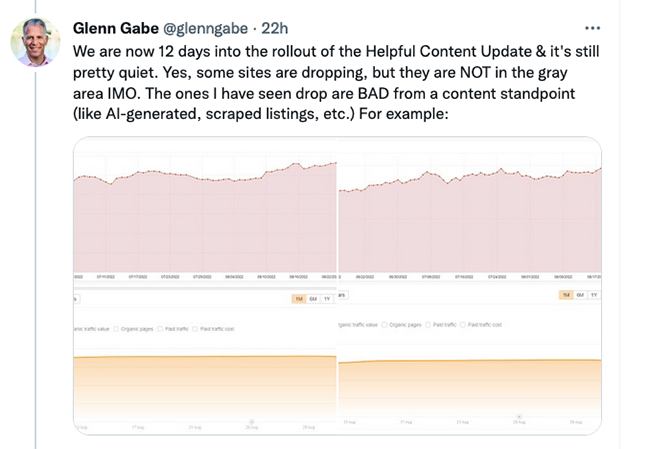Enable Paid traffic cost checkbox in left chart
The height and width of the screenshot is (449, 650).
click(195, 329)
